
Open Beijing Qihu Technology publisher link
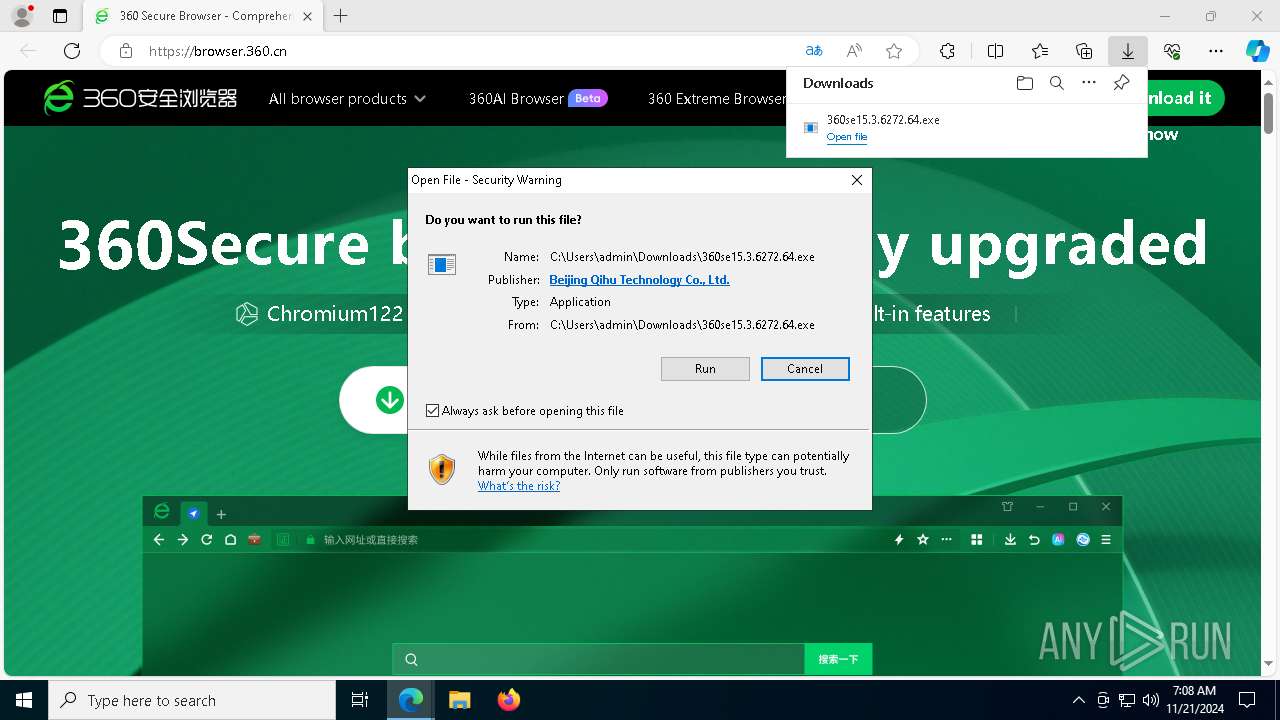pos(639,280)
